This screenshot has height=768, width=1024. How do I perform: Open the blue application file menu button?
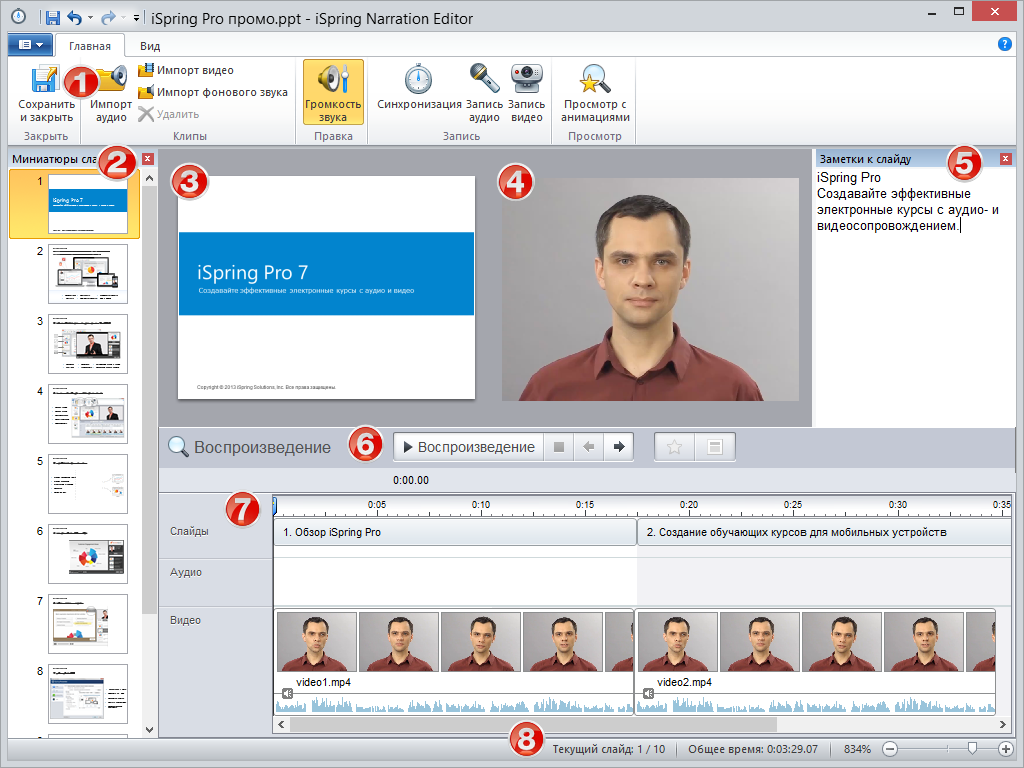pos(30,44)
